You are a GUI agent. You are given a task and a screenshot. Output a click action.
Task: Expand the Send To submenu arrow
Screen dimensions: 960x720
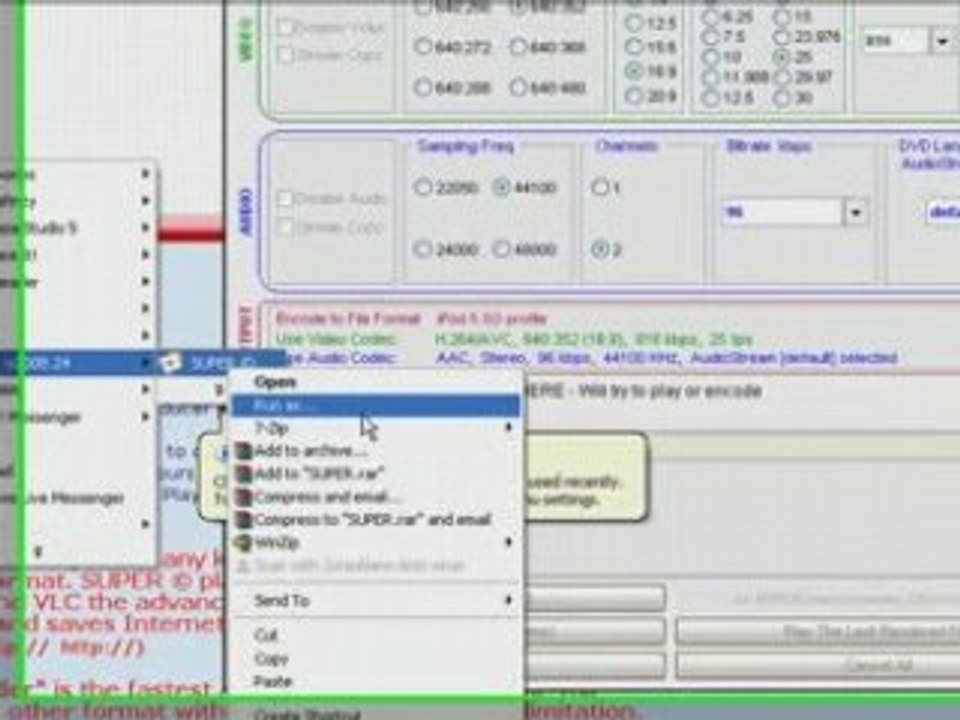point(508,600)
